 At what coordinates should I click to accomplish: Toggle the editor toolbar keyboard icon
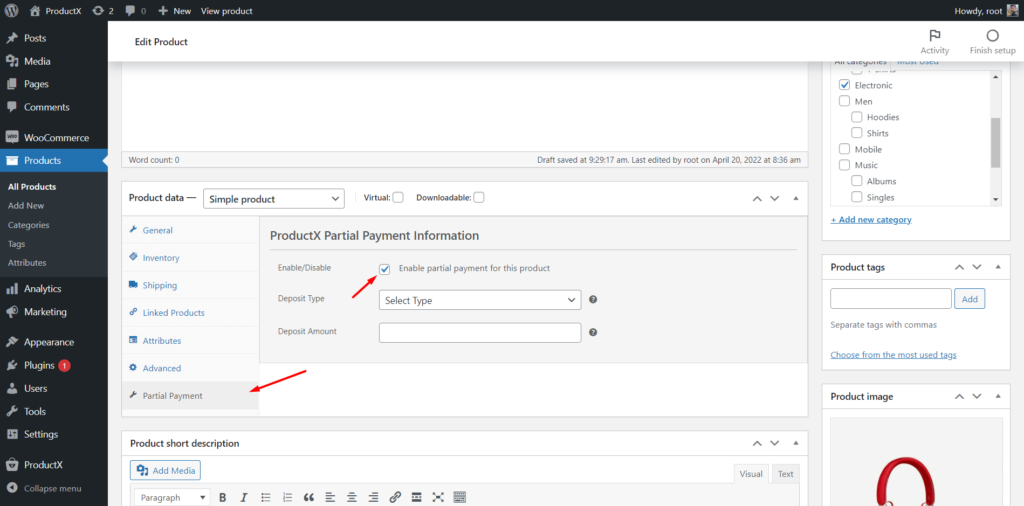(x=459, y=498)
